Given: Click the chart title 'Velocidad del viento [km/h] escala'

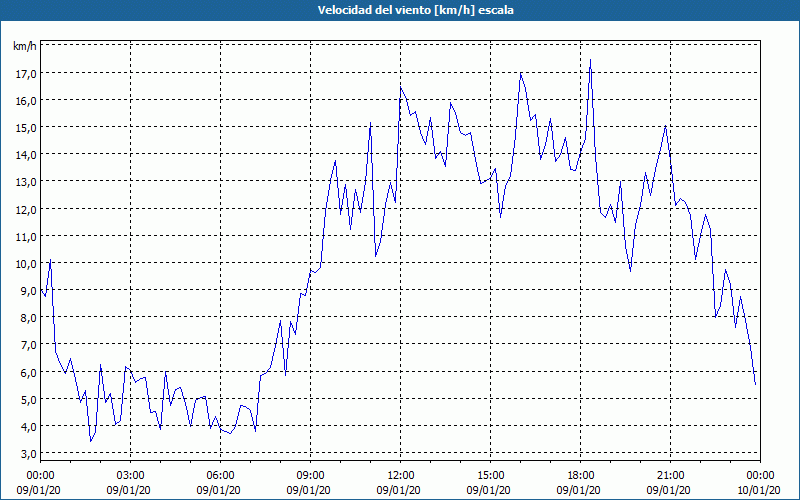Looking at the screenshot, I should (x=415, y=10).
